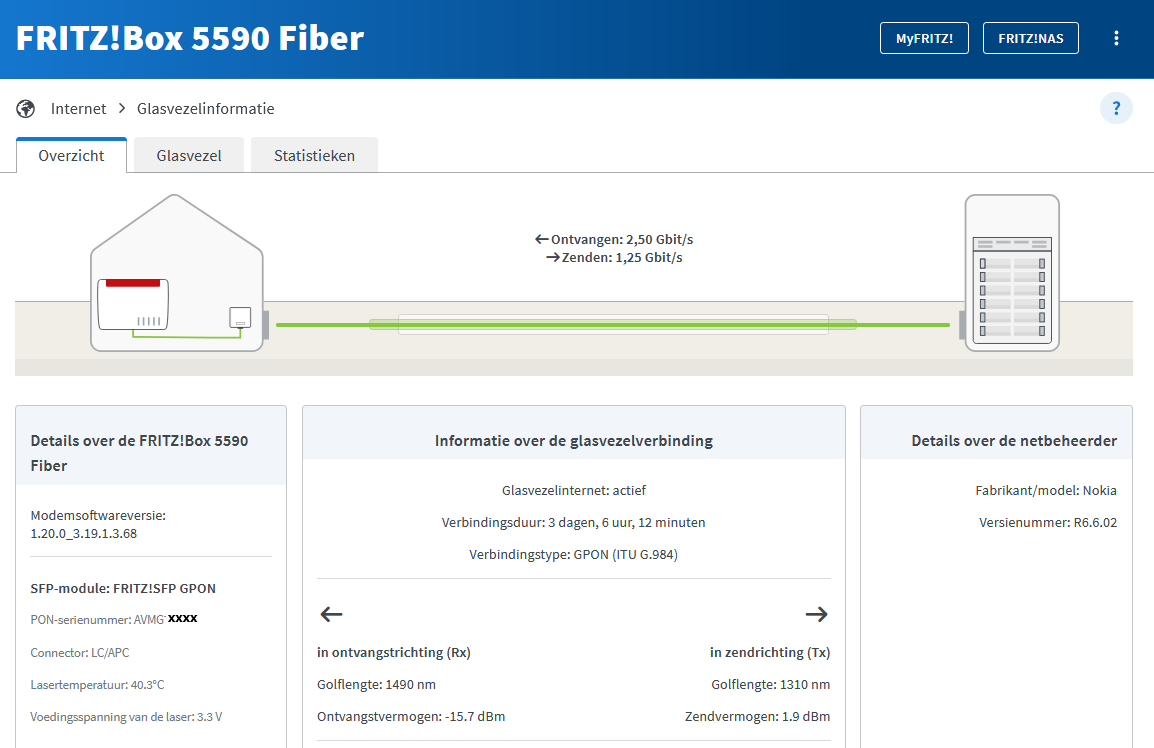Select the Overzicht tab
This screenshot has height=748, width=1154.
pyautogui.click(x=71, y=155)
